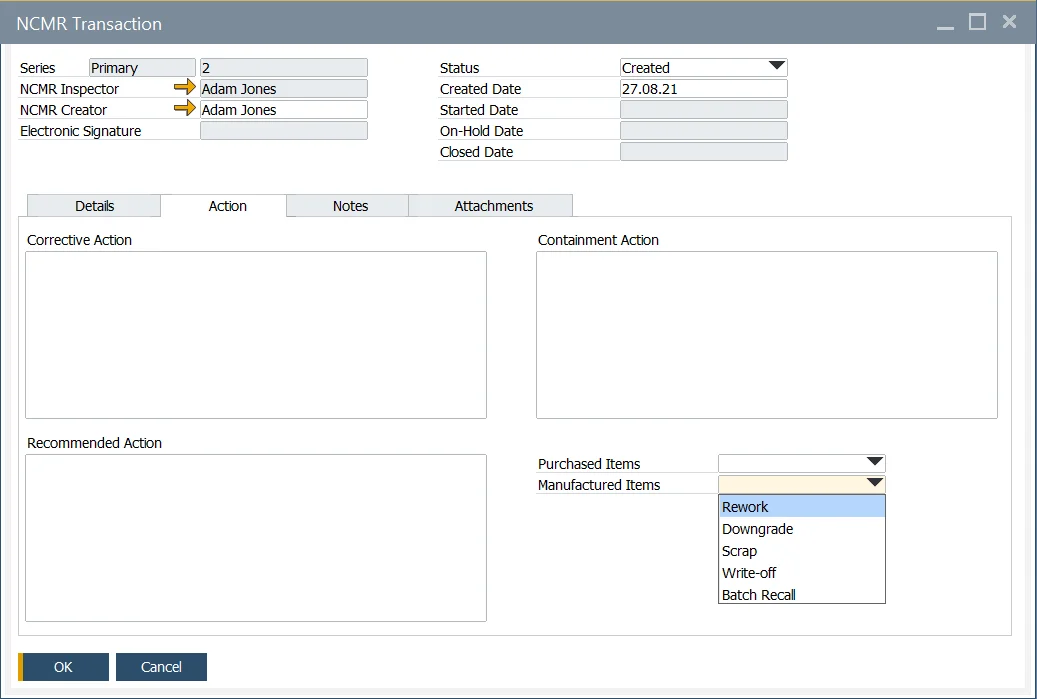Open the Notes tab
Viewport: 1037px width, 699px height.
click(350, 206)
